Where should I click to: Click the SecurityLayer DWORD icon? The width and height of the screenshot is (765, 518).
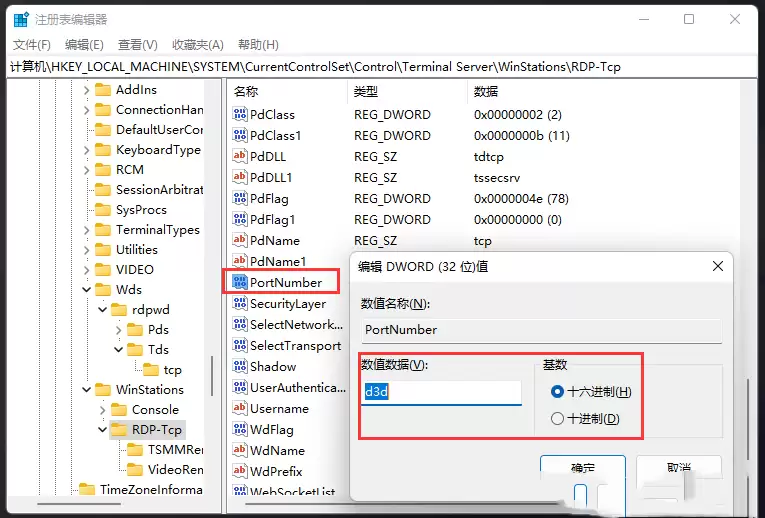(239, 303)
